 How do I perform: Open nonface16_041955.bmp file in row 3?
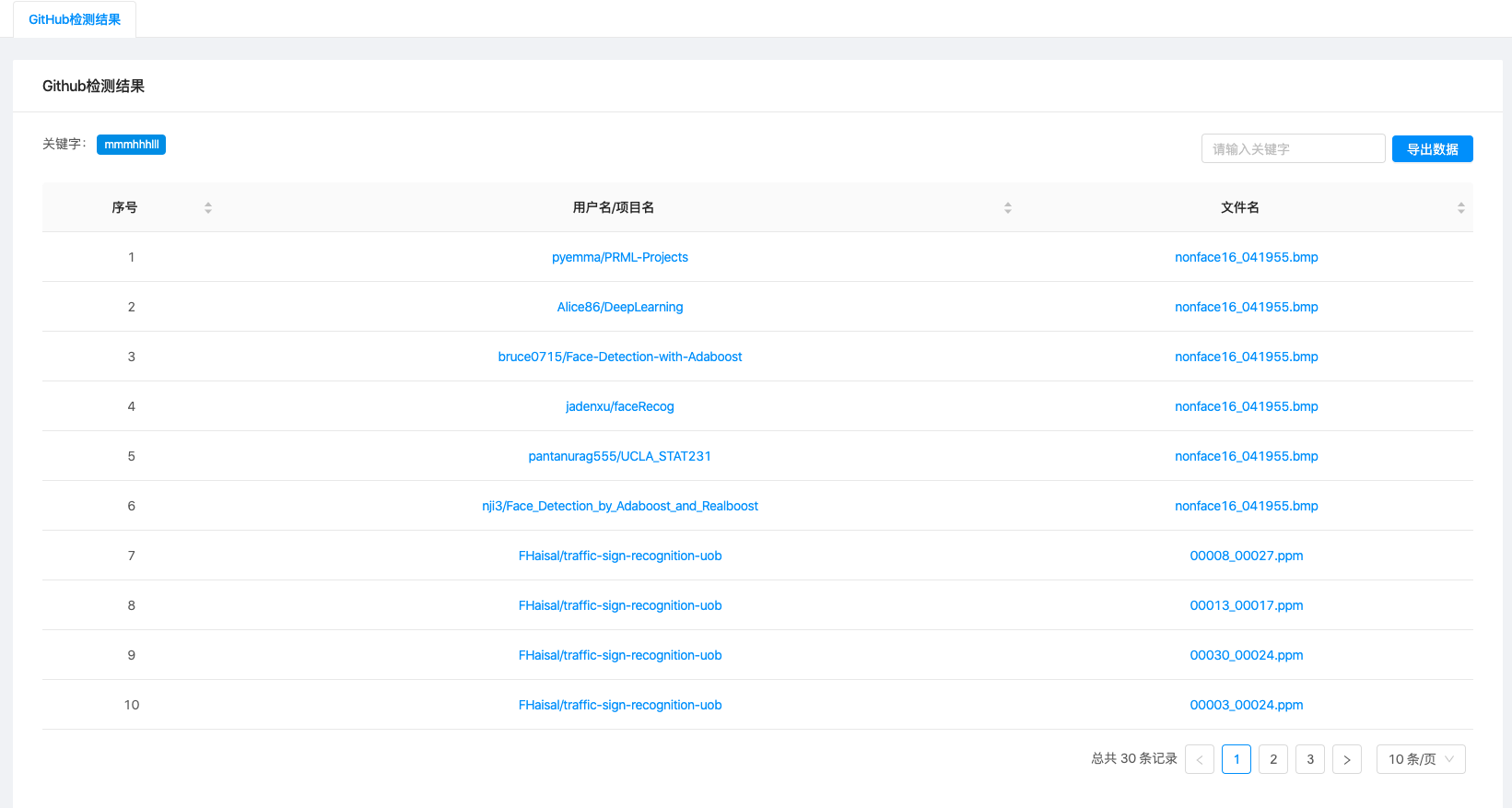pyautogui.click(x=1247, y=357)
